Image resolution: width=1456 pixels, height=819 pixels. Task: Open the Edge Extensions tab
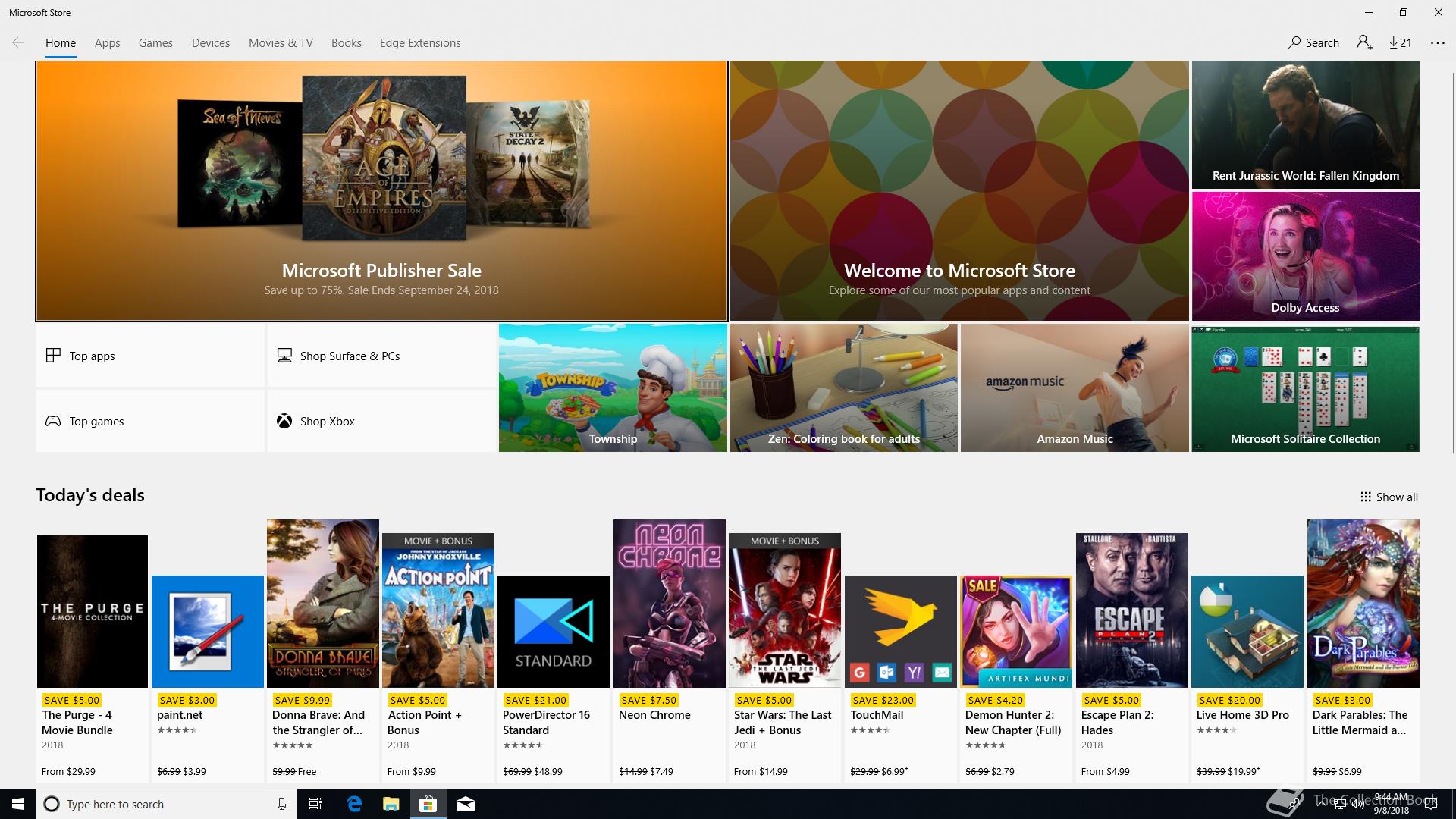point(420,43)
